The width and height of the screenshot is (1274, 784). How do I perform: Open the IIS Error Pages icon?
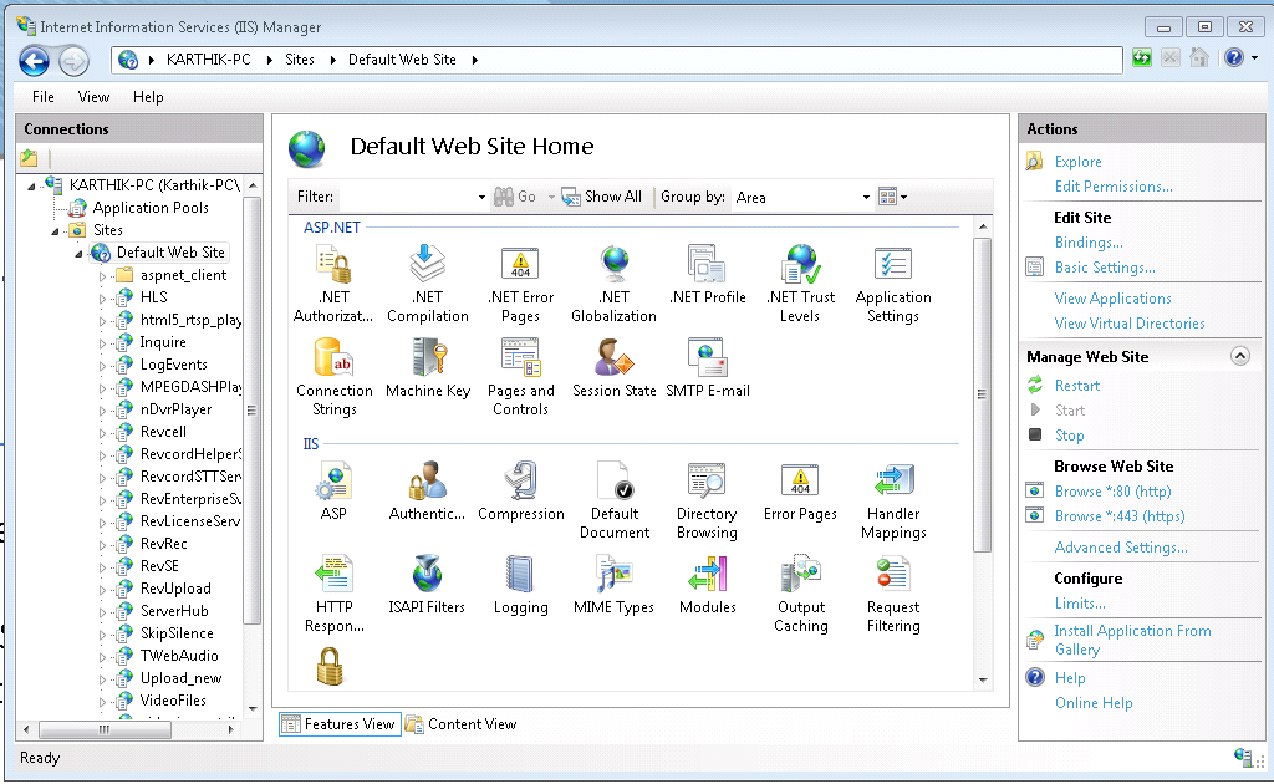(x=800, y=482)
